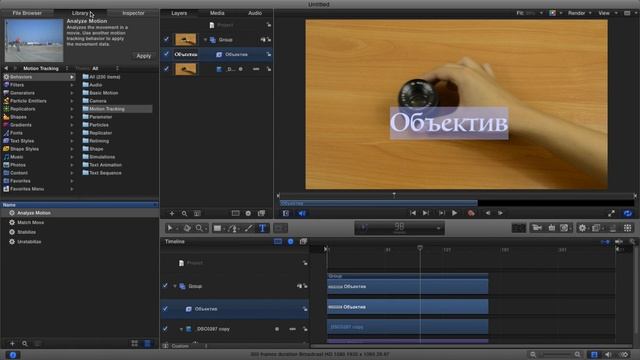This screenshot has height=360, width=640.
Task: Go to start of project
Action: click(413, 213)
